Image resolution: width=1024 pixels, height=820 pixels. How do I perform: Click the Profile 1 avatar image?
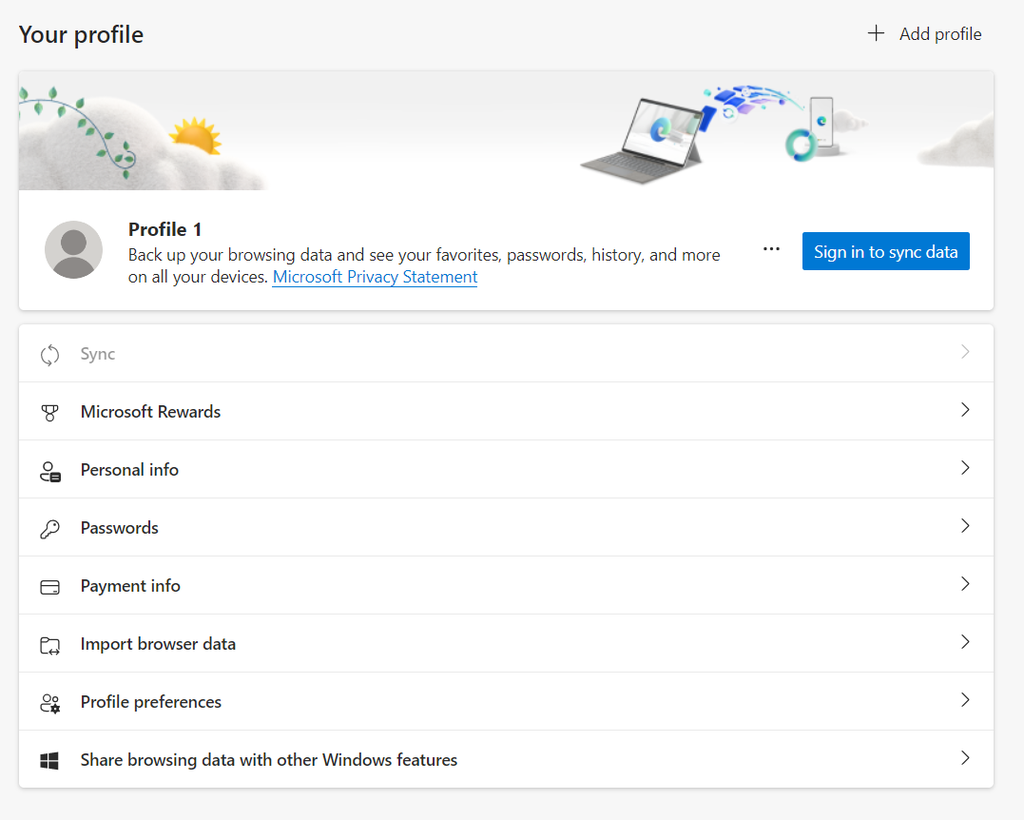click(73, 249)
